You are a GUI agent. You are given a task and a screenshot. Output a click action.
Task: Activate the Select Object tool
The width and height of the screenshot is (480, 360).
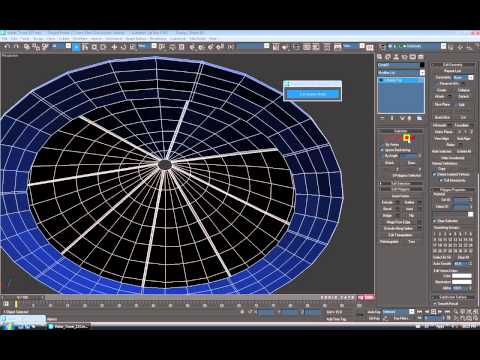click(x=76, y=47)
